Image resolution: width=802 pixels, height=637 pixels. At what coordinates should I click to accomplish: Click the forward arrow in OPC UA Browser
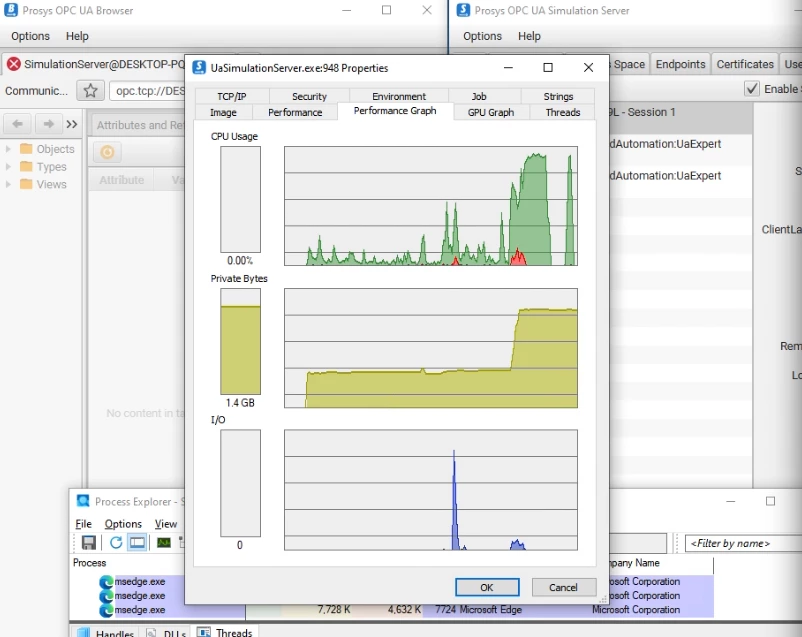coord(47,125)
